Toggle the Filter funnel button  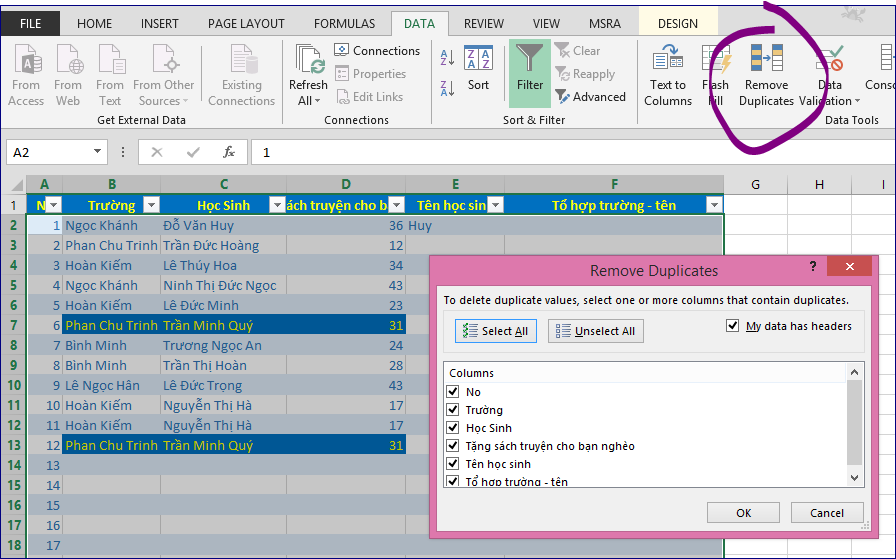click(530, 73)
